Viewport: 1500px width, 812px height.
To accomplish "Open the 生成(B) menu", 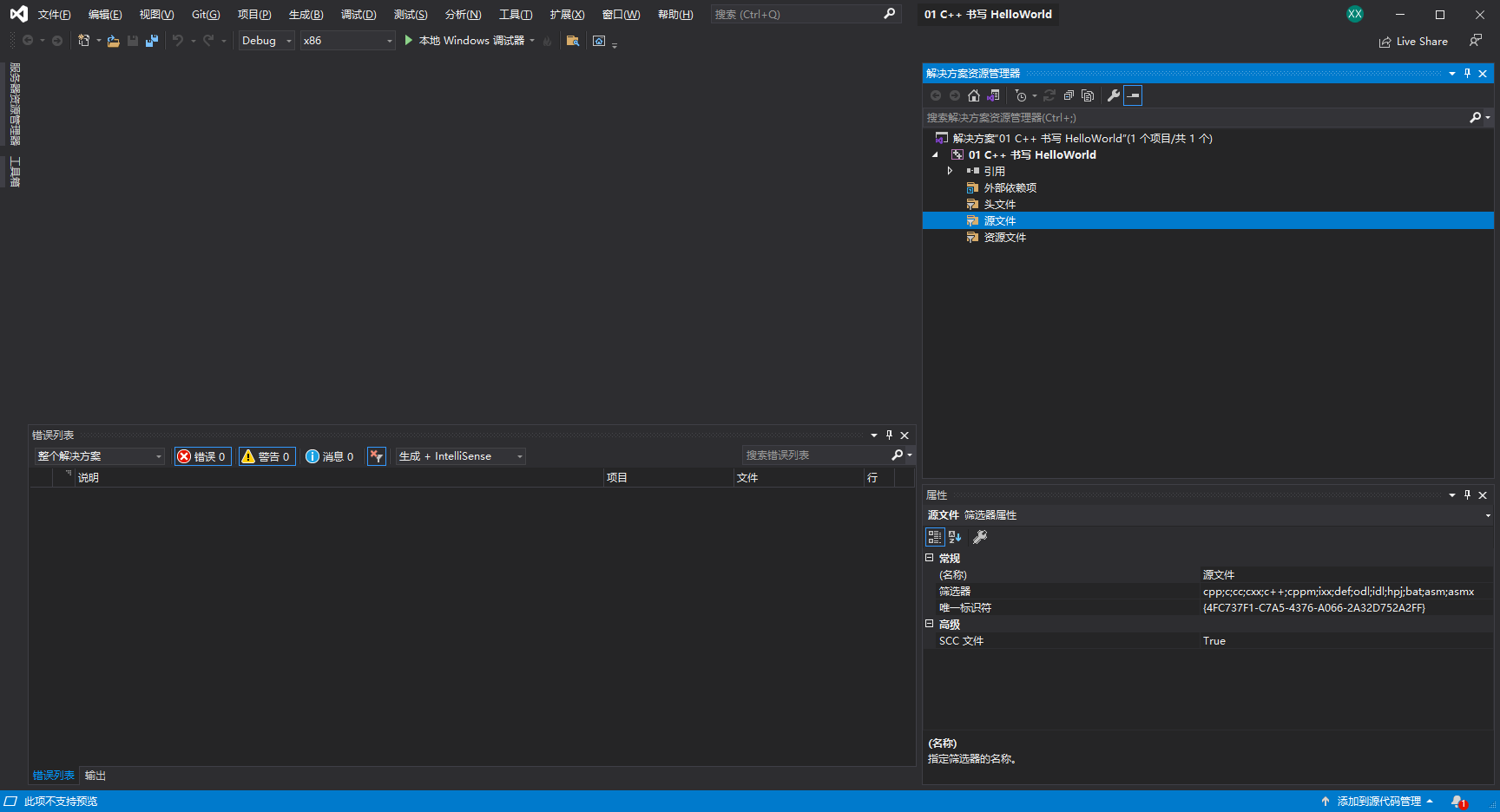I will pos(306,15).
